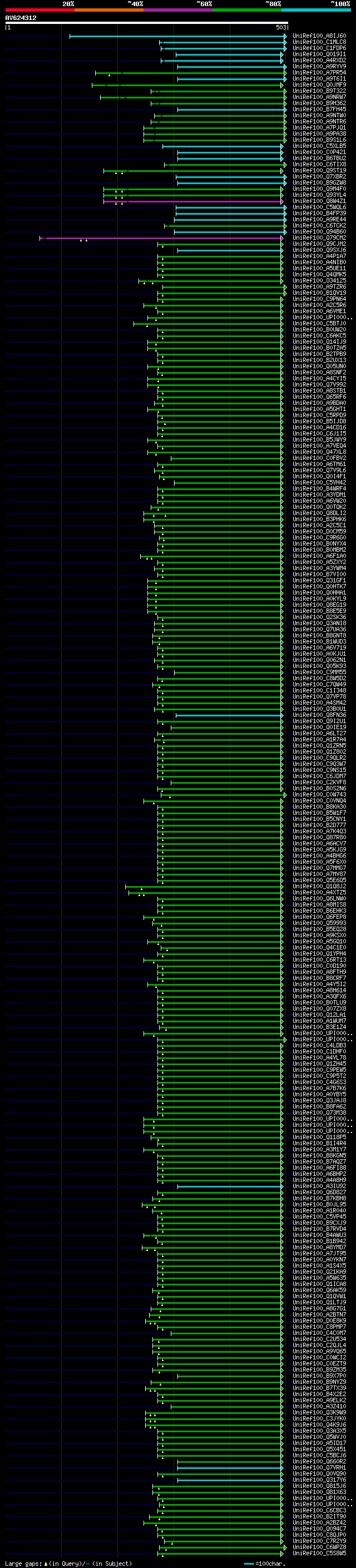356x1568 pixels.
Task: Open hit UniRef100_A9NTR6
Action: [319, 122]
